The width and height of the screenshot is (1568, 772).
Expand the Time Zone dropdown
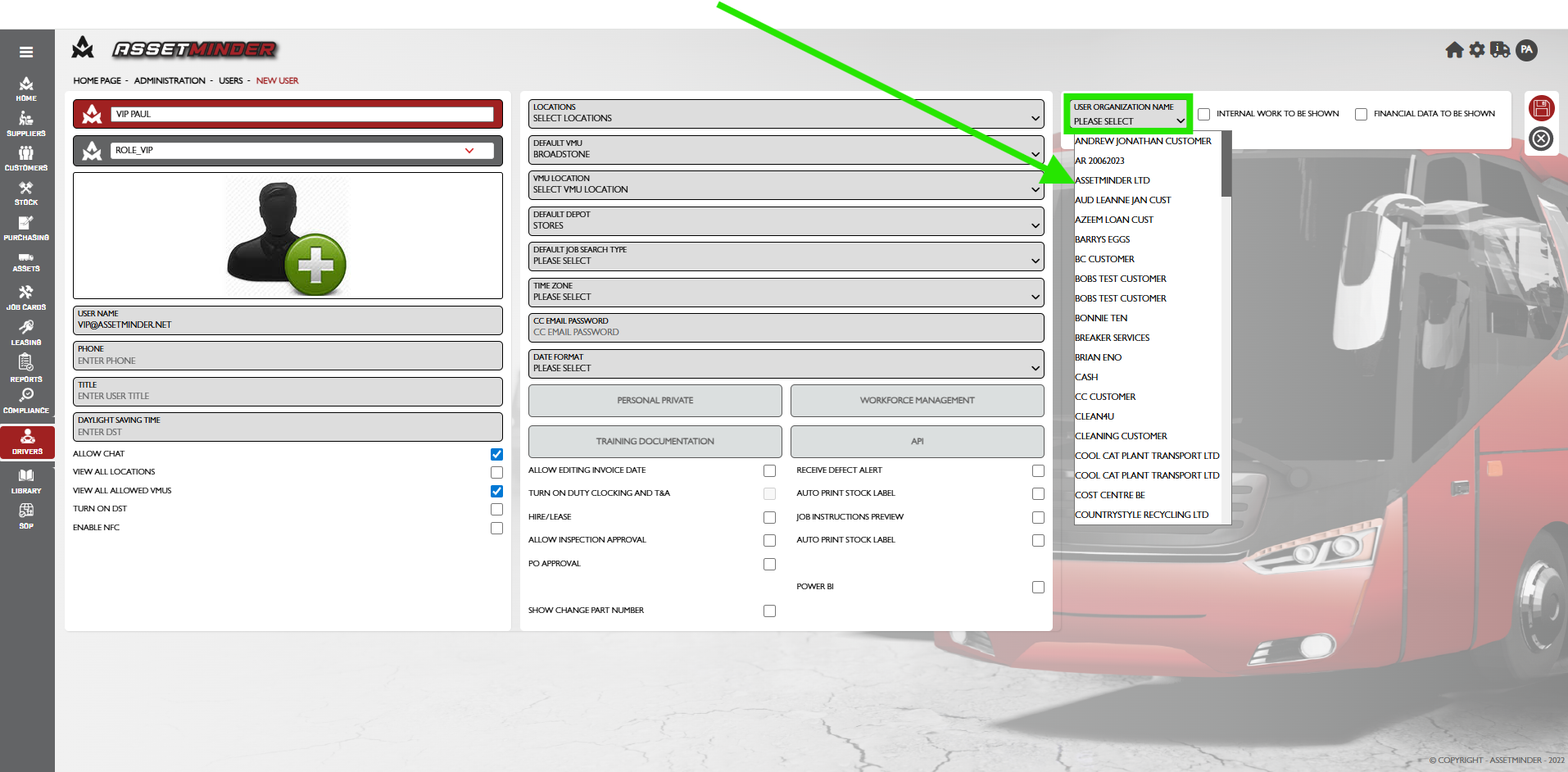pos(786,292)
